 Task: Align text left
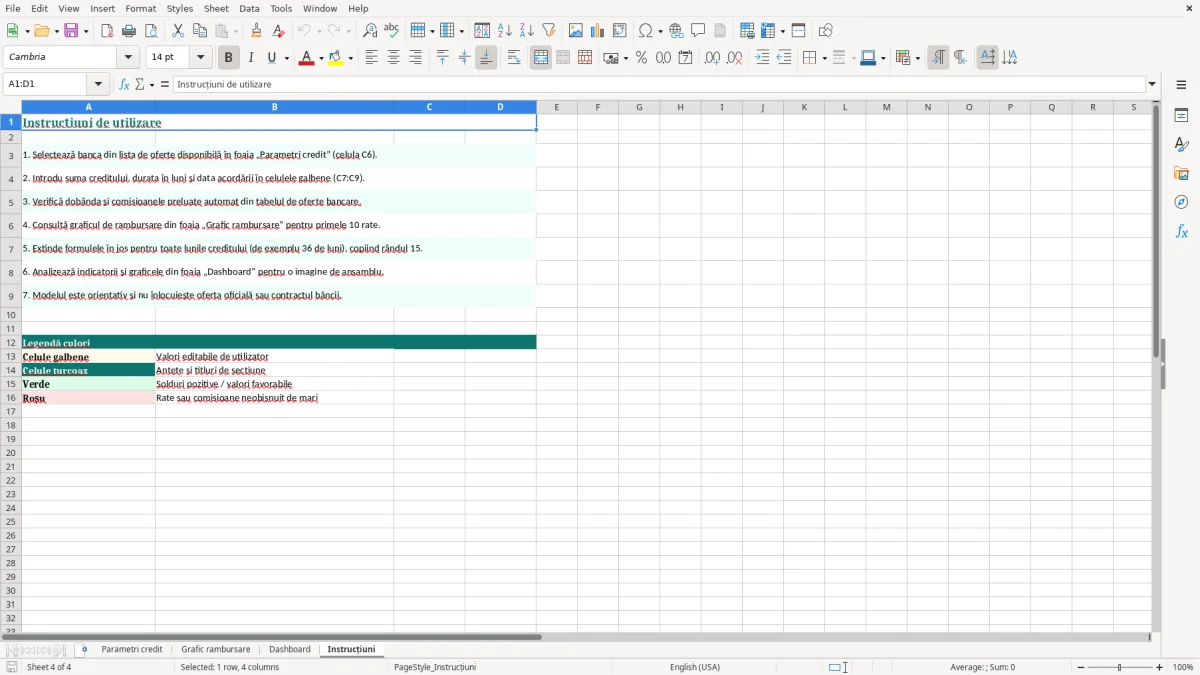point(372,58)
